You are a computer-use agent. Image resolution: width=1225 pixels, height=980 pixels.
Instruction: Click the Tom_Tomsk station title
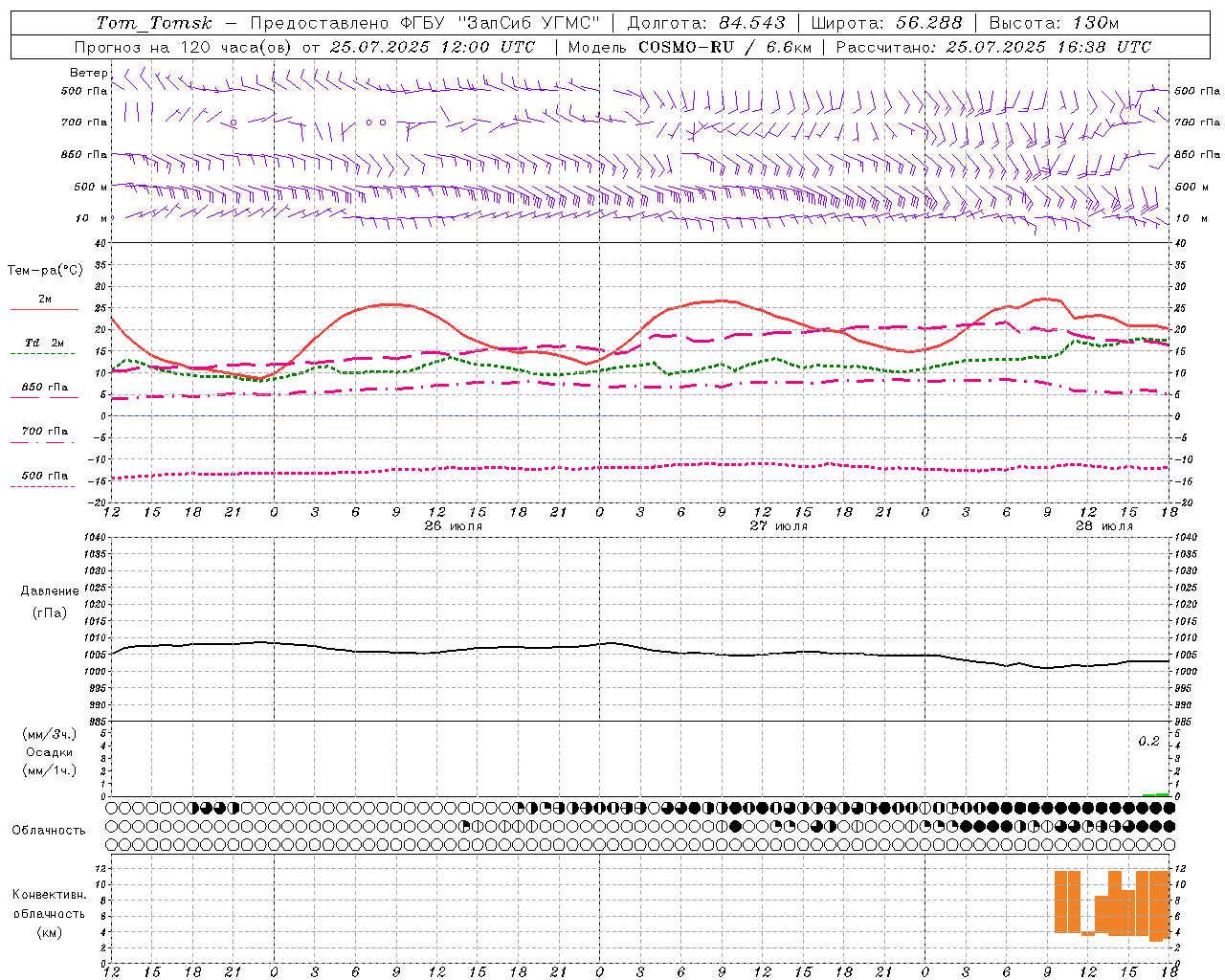(154, 23)
